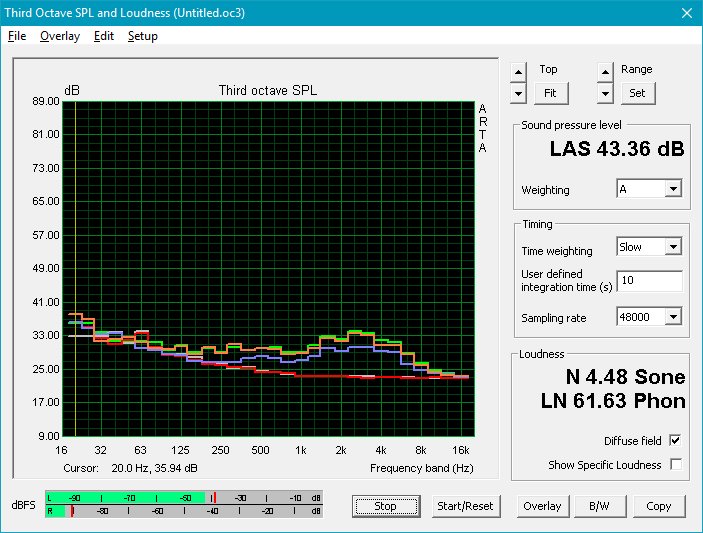The width and height of the screenshot is (703, 533).
Task: Close the Third Octave SPL window
Action: coord(686,13)
